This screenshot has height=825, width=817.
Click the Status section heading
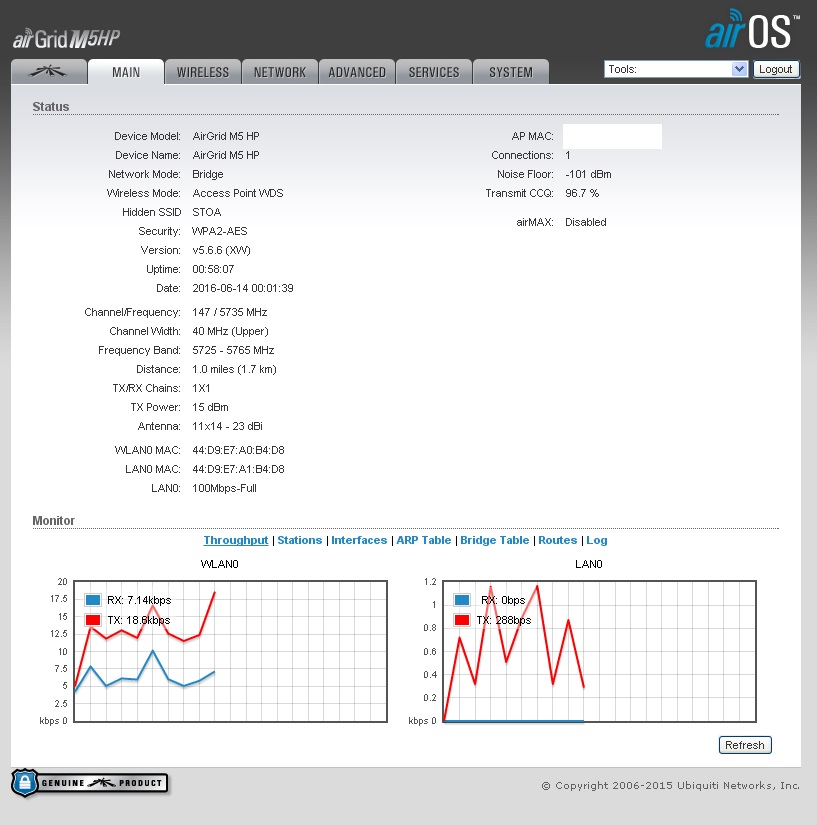coord(51,107)
